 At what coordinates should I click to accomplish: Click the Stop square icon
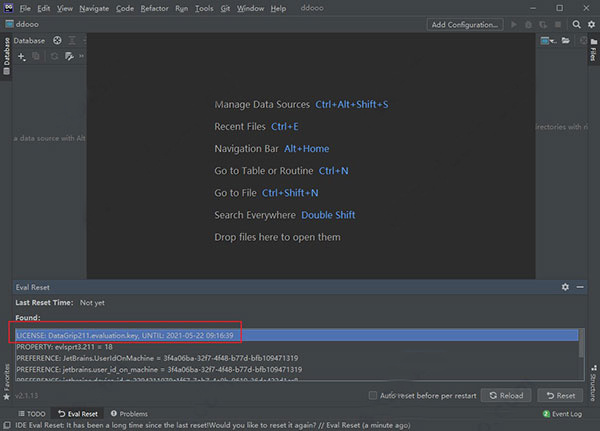pyautogui.click(x=558, y=24)
